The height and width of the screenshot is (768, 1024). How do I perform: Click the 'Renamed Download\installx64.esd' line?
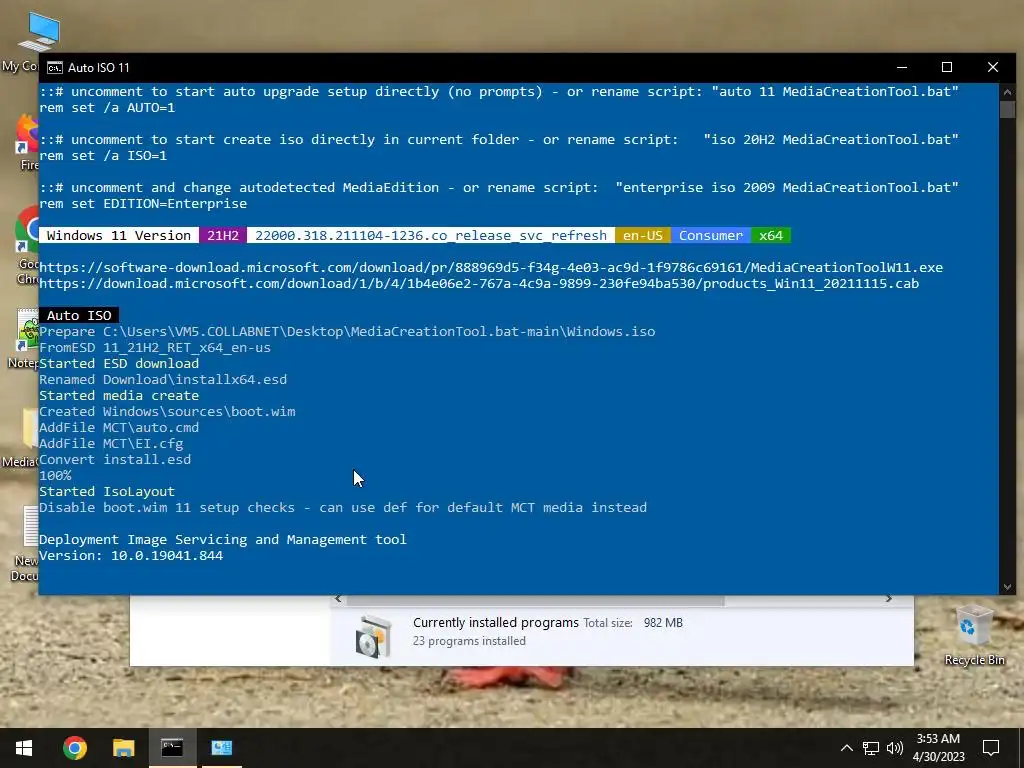point(163,379)
